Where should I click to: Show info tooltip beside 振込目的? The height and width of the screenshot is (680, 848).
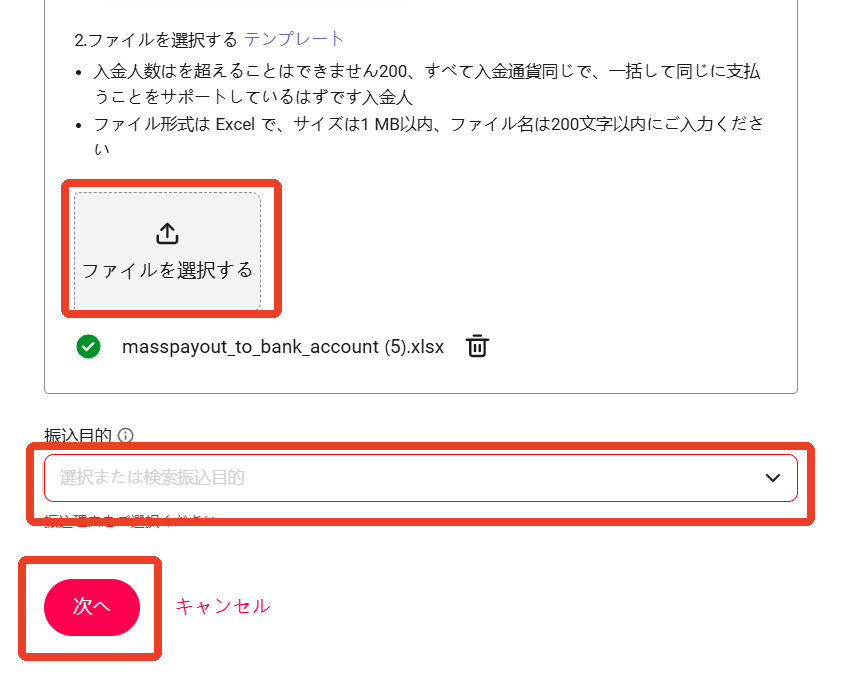pos(125,435)
